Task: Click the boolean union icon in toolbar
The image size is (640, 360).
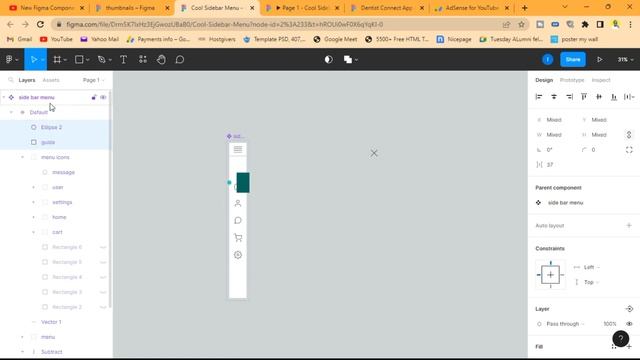Action: 348,60
